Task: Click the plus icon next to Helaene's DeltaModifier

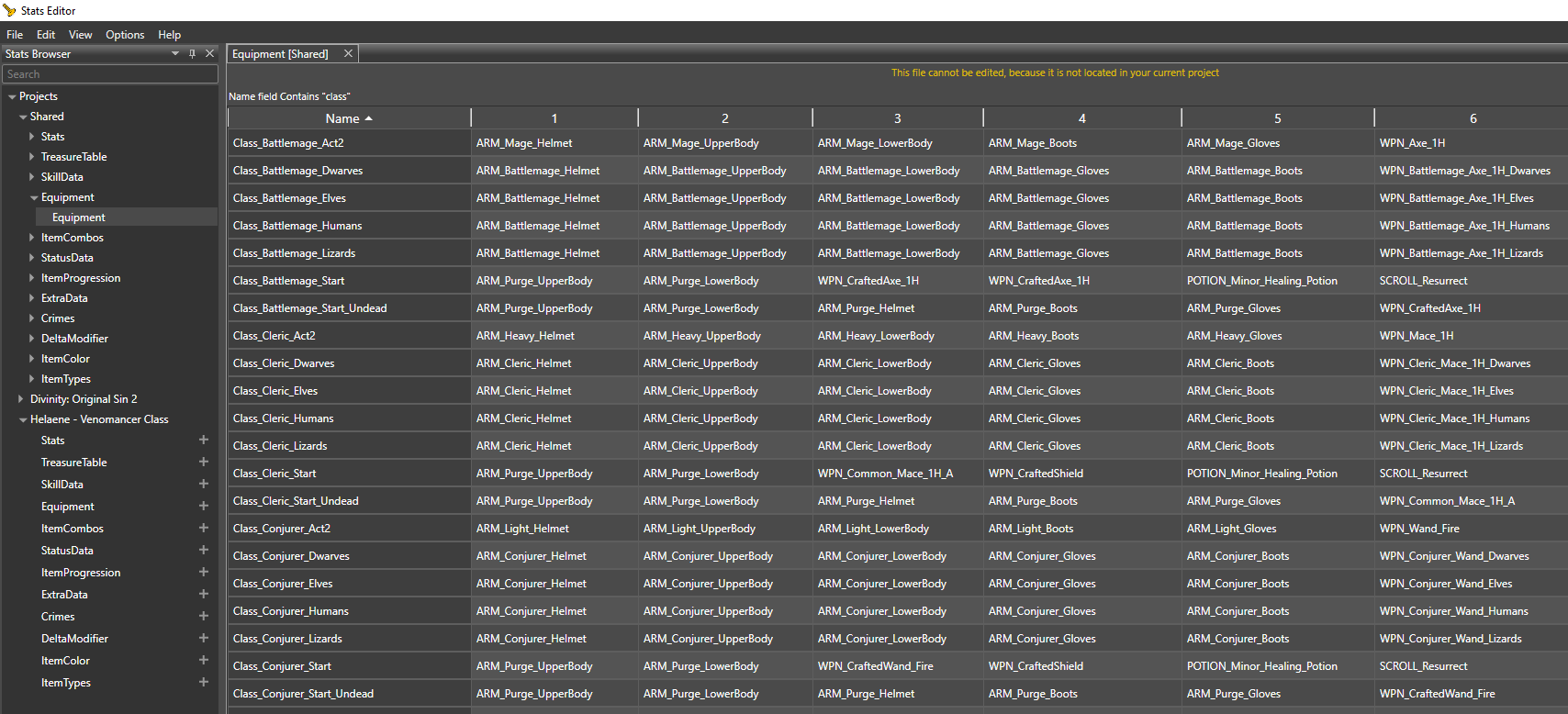Action: tap(204, 639)
